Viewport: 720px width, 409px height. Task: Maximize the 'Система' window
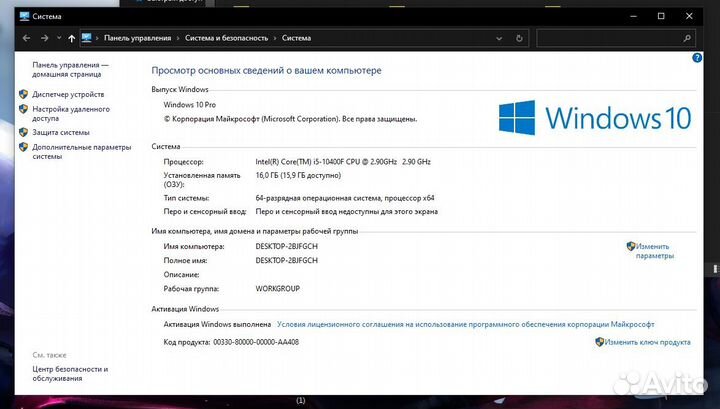tap(661, 16)
